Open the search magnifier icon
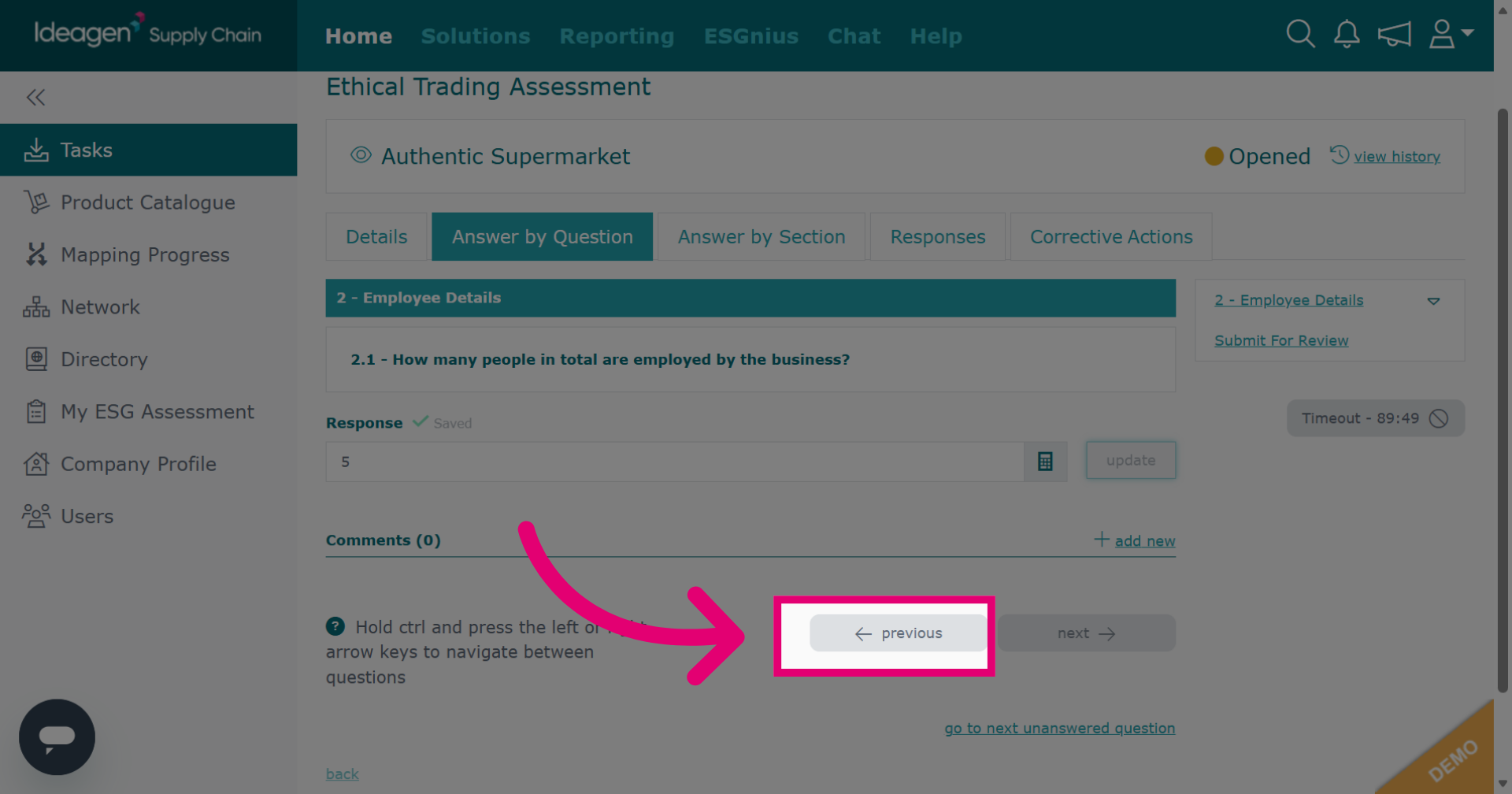 (1300, 34)
